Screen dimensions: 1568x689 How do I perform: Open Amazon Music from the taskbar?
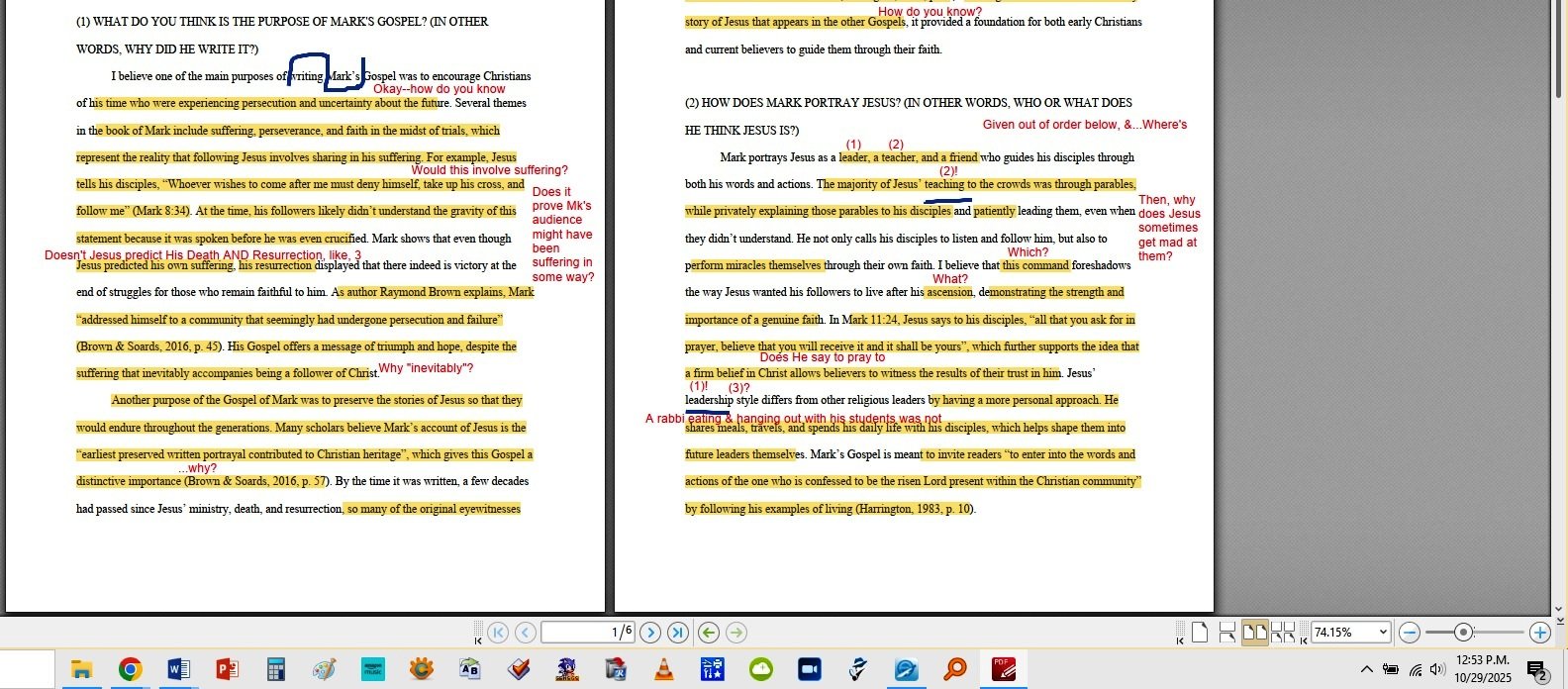372,670
